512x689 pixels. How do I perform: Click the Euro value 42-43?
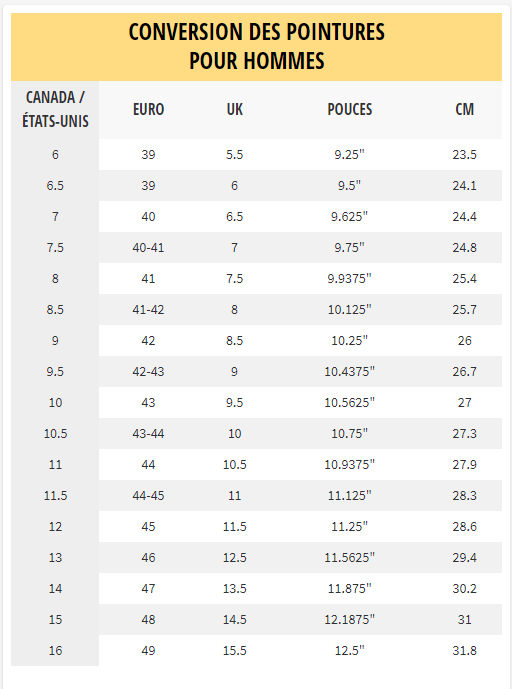click(x=149, y=372)
